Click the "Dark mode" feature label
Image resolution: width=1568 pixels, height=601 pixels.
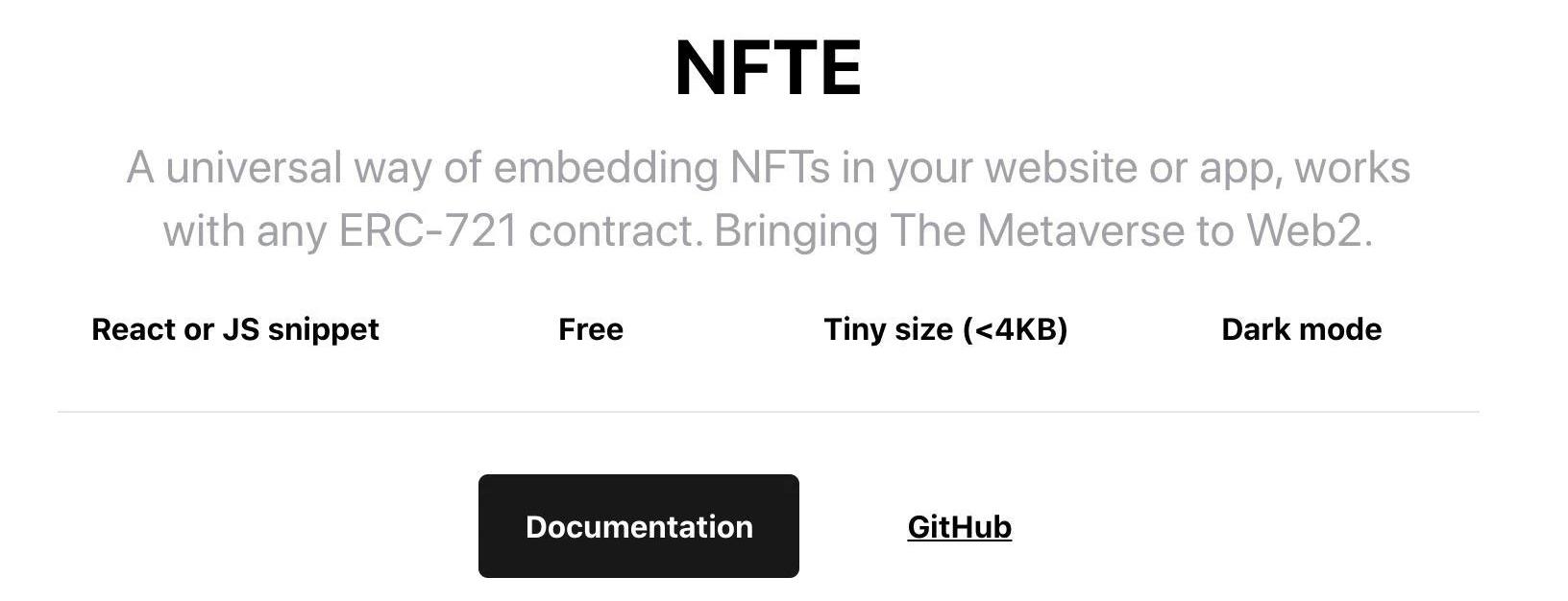pos(1301,329)
